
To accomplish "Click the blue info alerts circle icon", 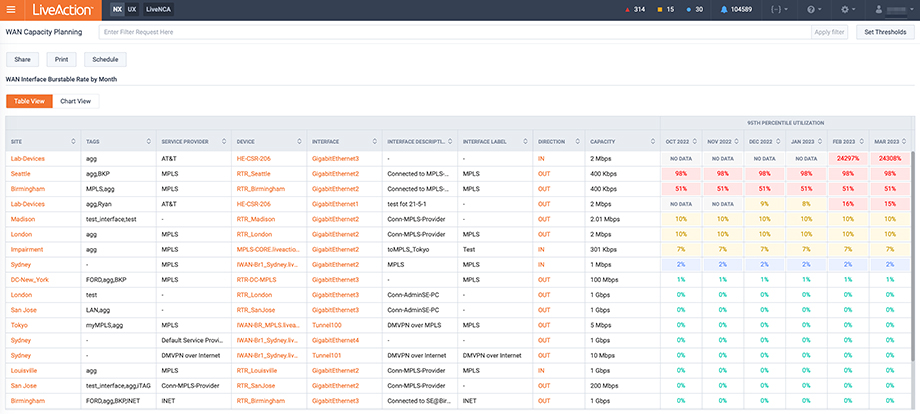I will click(690, 9).
